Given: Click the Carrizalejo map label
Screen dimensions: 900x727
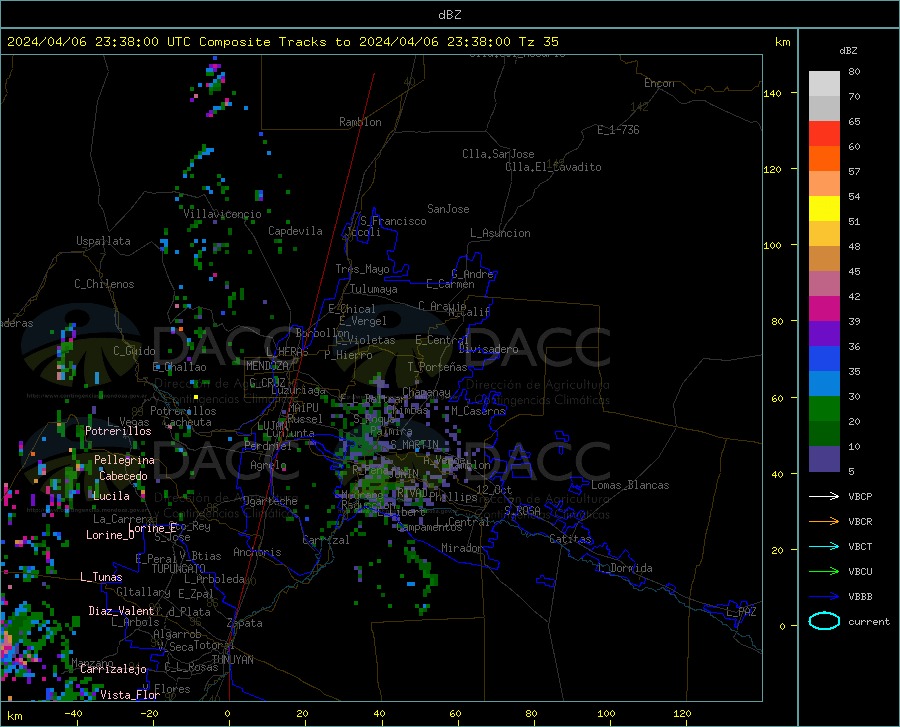Looking at the screenshot, I should [113, 669].
